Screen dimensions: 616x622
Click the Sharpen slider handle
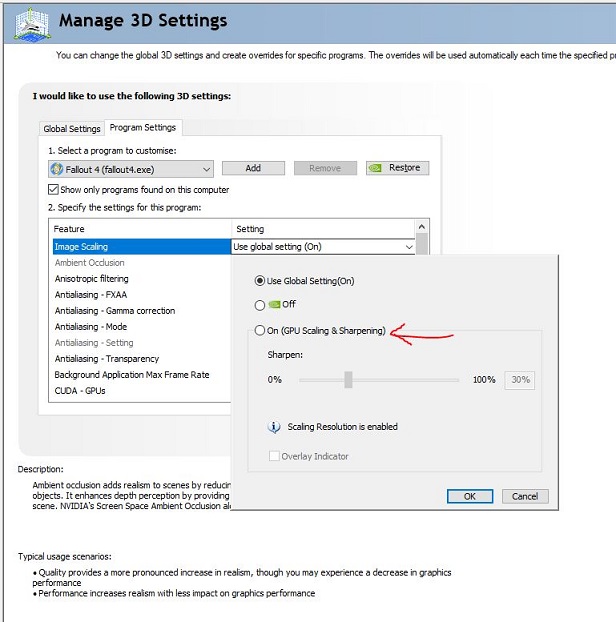[x=348, y=380]
